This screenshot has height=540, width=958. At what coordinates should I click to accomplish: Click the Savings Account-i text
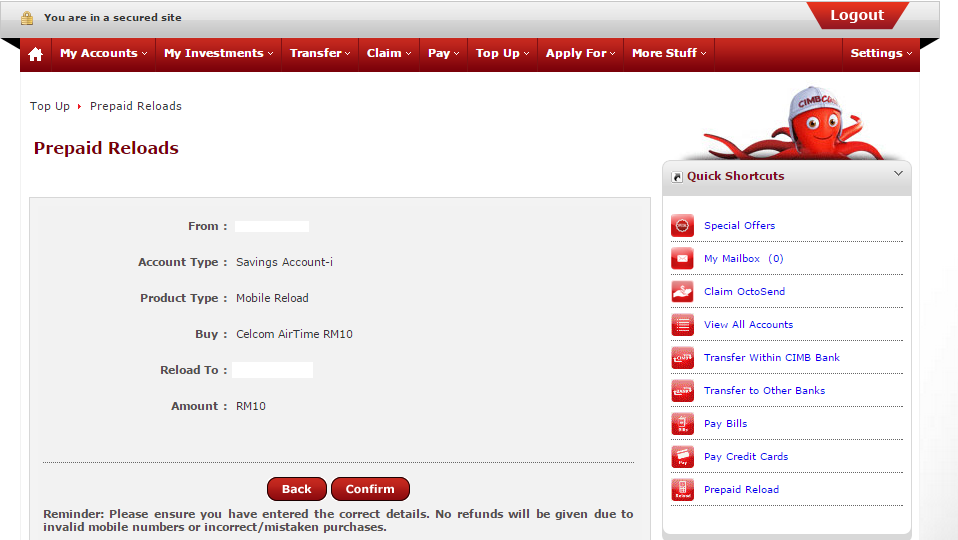(x=285, y=262)
